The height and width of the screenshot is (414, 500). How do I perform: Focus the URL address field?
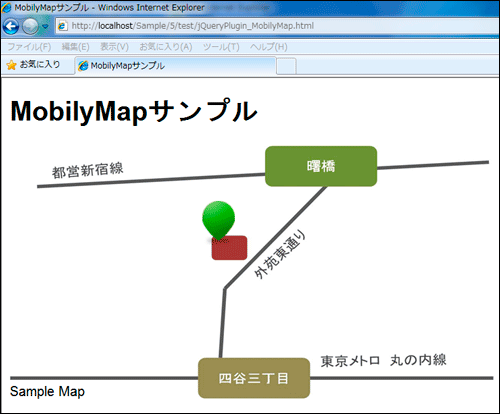pyautogui.click(x=278, y=26)
